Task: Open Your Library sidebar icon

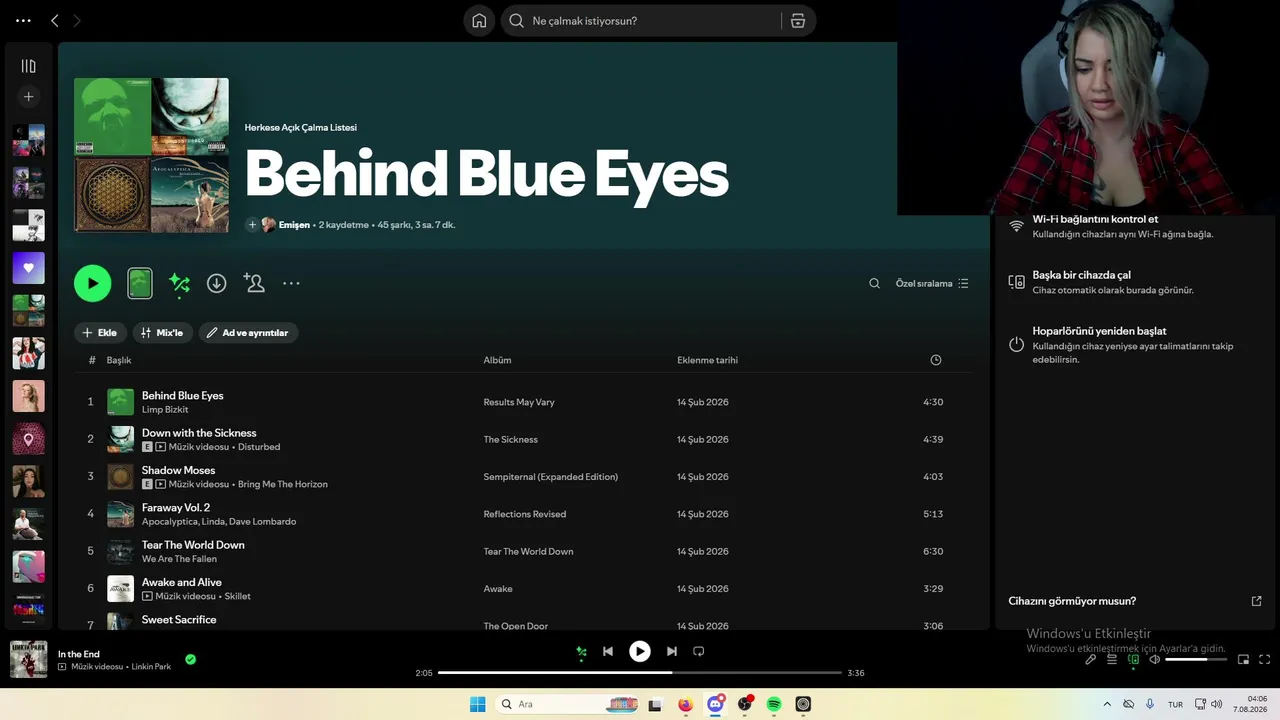Action: (28, 66)
